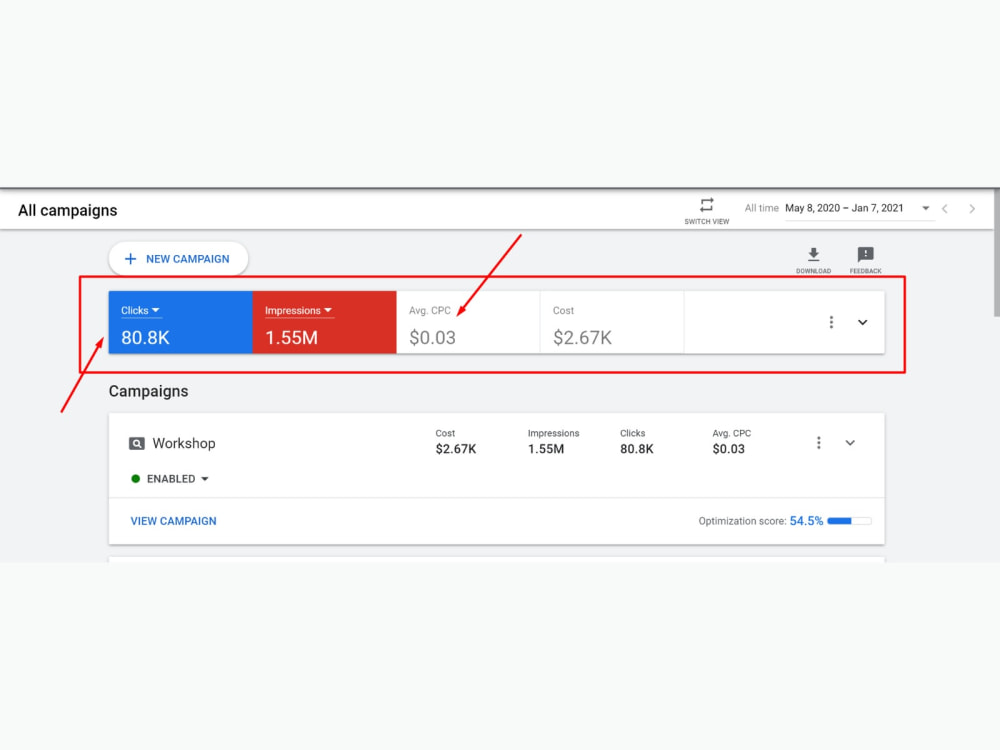This screenshot has width=1000, height=750.
Task: Click the NEW CAMPAIGN button
Action: pyautogui.click(x=178, y=259)
